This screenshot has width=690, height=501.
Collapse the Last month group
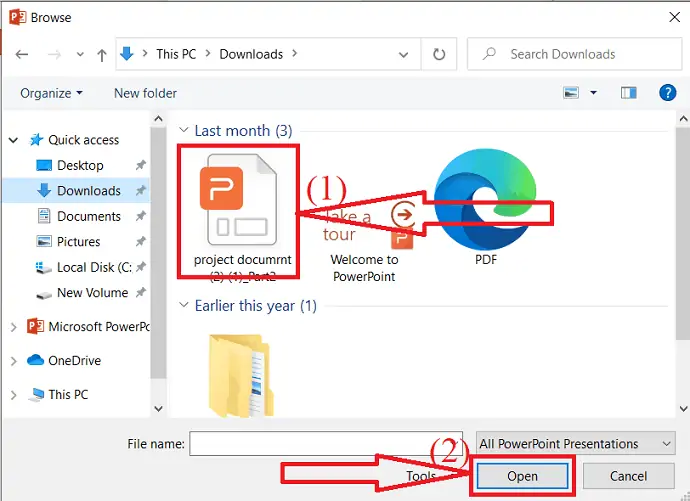pyautogui.click(x=184, y=131)
